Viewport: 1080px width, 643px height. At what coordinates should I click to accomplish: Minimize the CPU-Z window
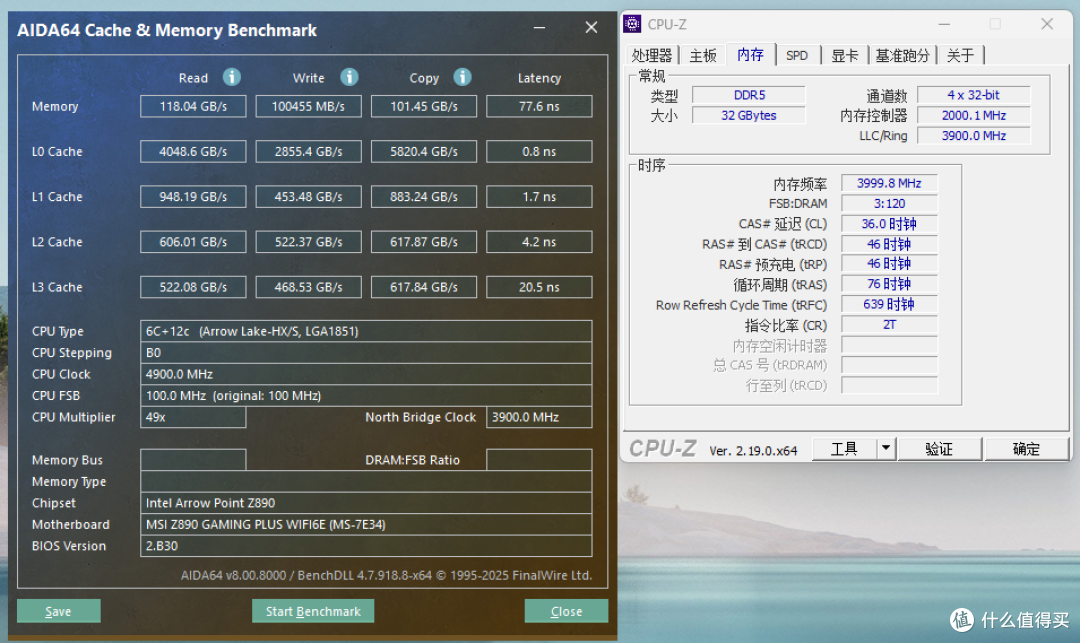944,24
